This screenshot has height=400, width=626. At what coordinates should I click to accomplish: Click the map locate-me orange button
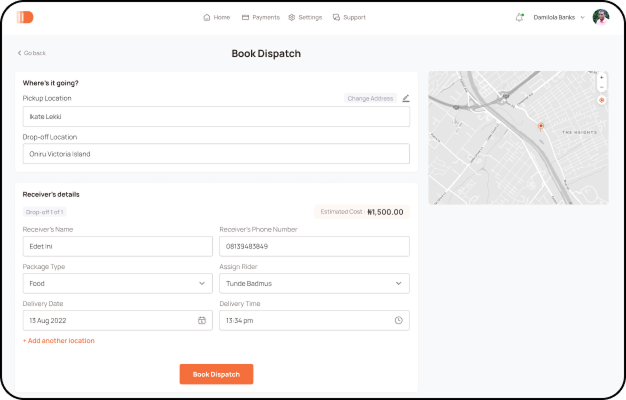click(x=601, y=100)
